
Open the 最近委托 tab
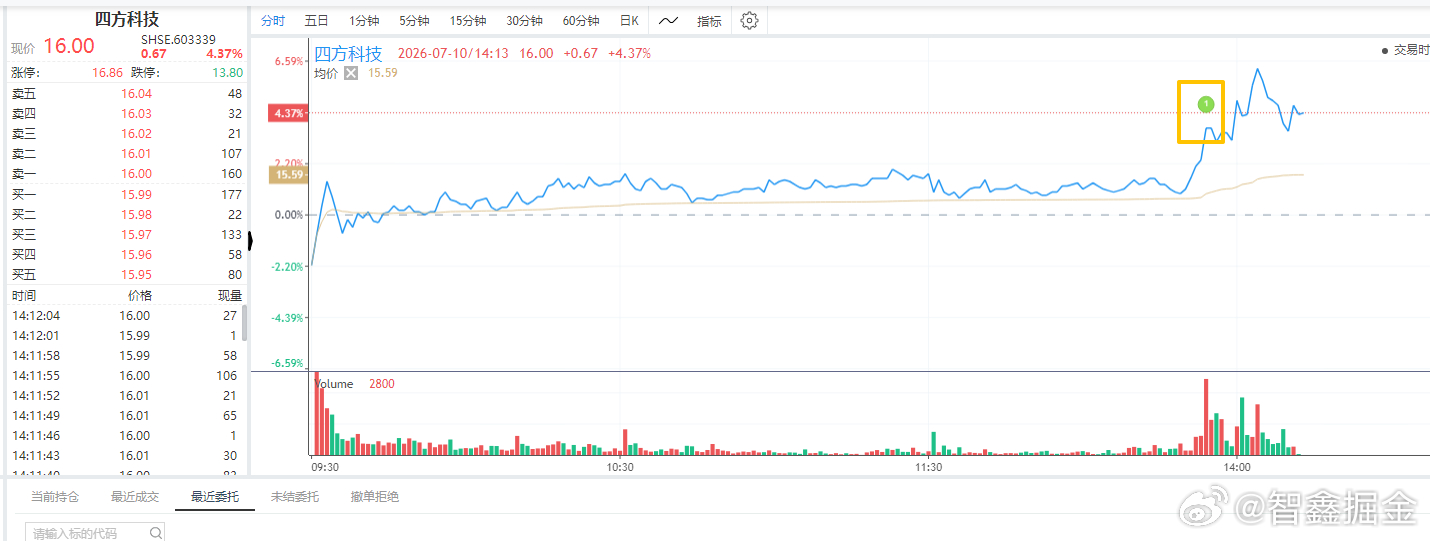click(215, 497)
